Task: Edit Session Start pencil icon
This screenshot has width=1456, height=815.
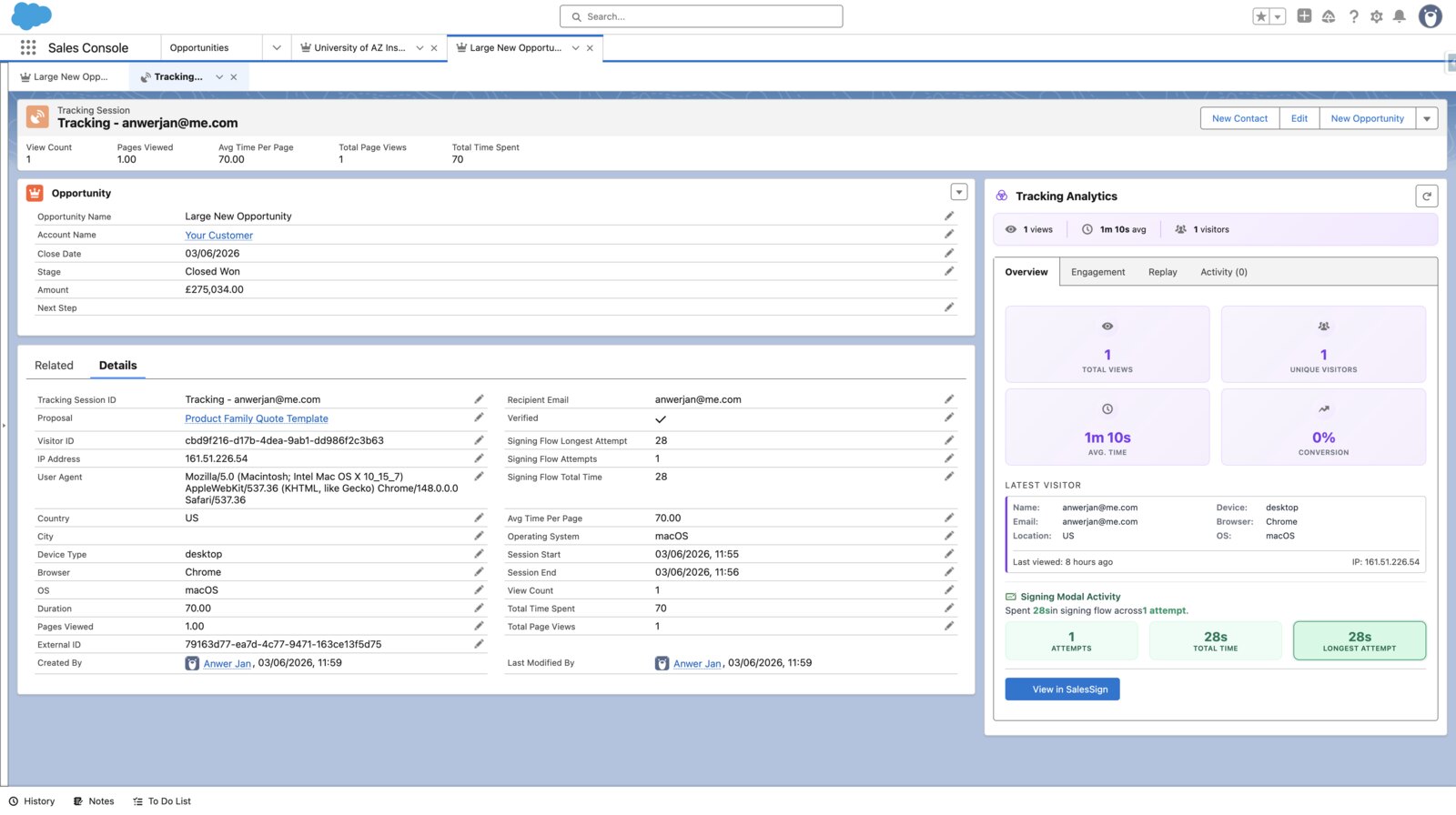Action: (x=948, y=554)
